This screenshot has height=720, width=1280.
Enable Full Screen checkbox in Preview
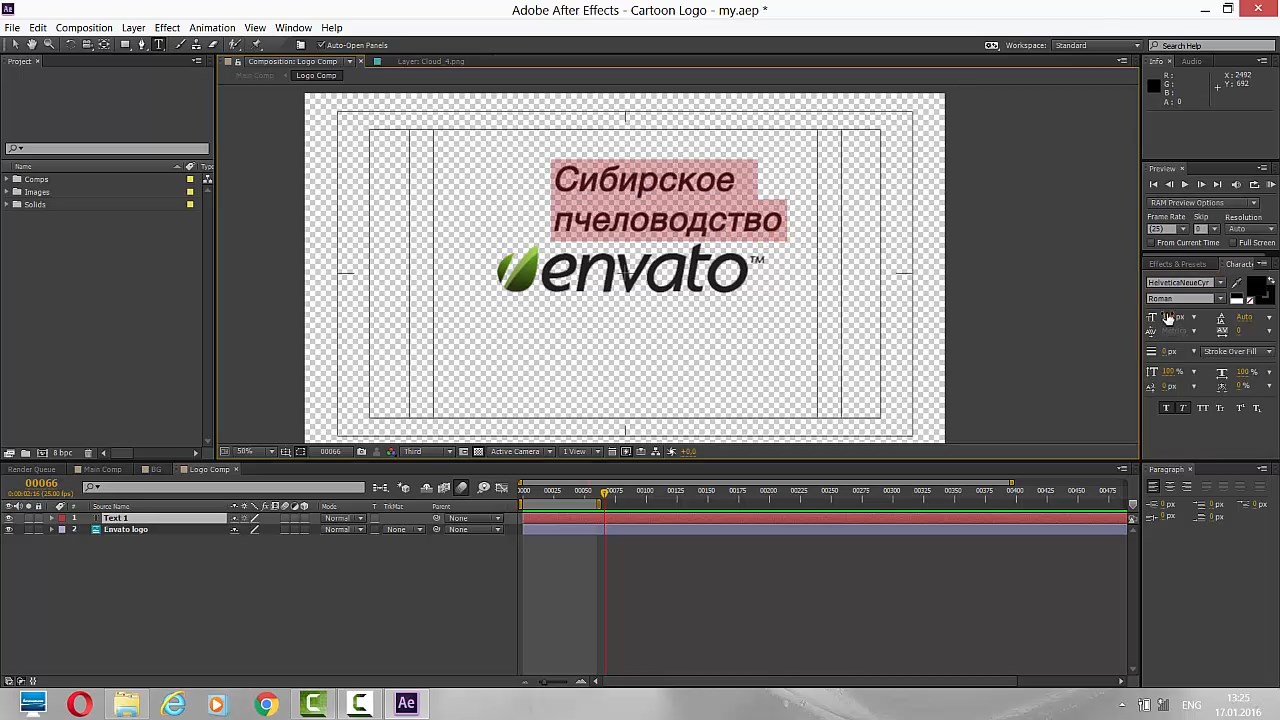(1233, 243)
